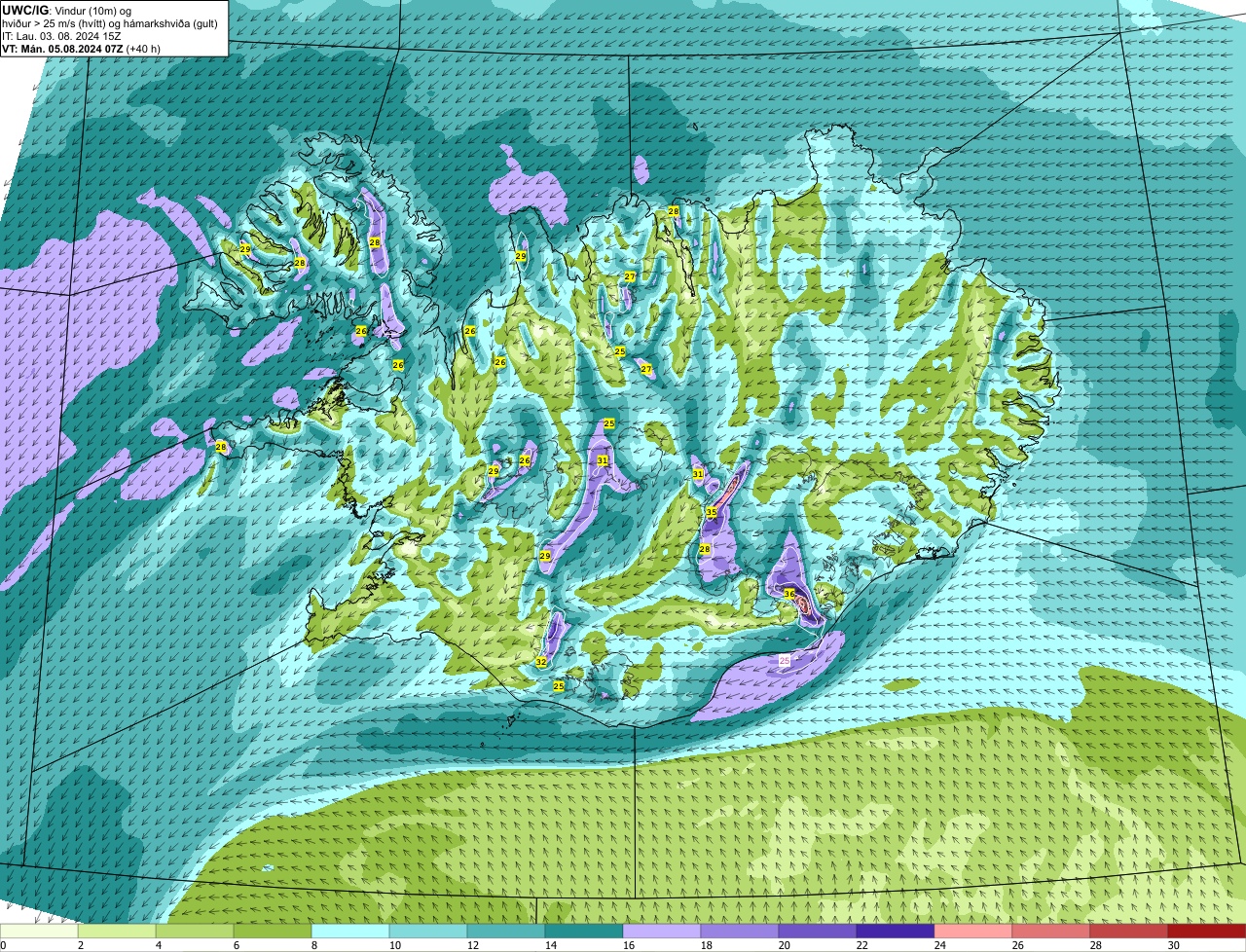This screenshot has height=952, width=1246.
Task: Click the scale number 8 on the legend
Action: (313, 945)
